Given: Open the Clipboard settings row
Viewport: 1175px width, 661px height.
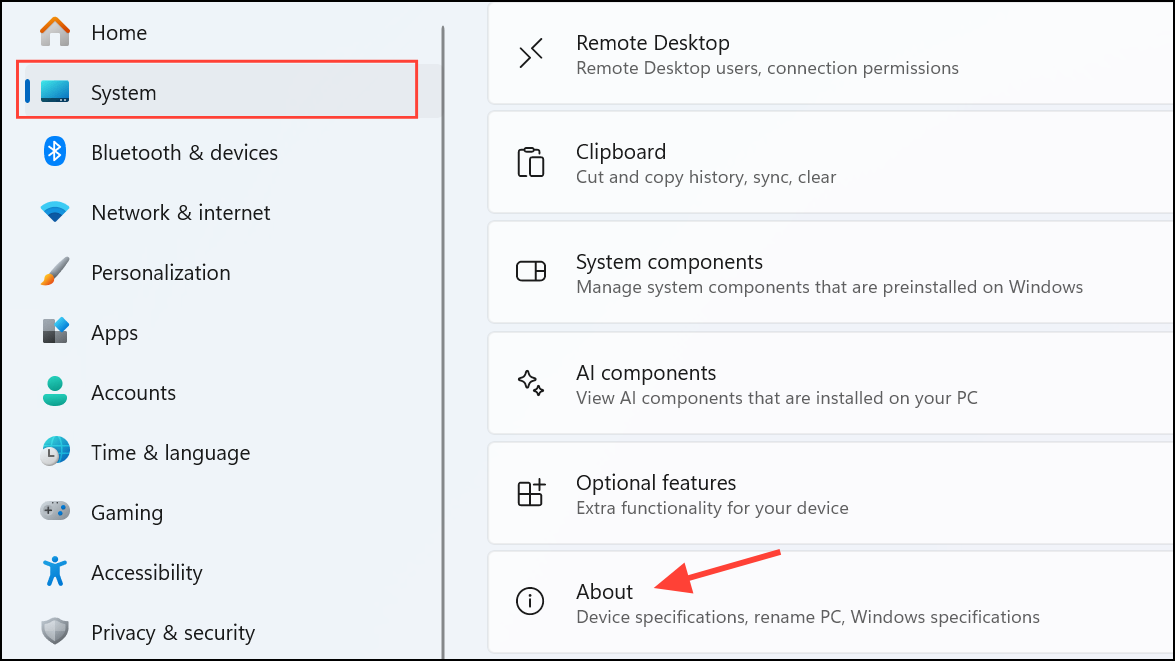Looking at the screenshot, I should tap(831, 163).
